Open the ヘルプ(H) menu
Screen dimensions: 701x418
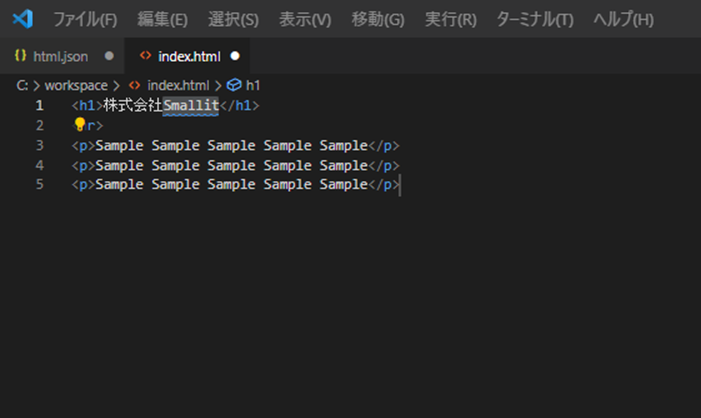pos(623,20)
